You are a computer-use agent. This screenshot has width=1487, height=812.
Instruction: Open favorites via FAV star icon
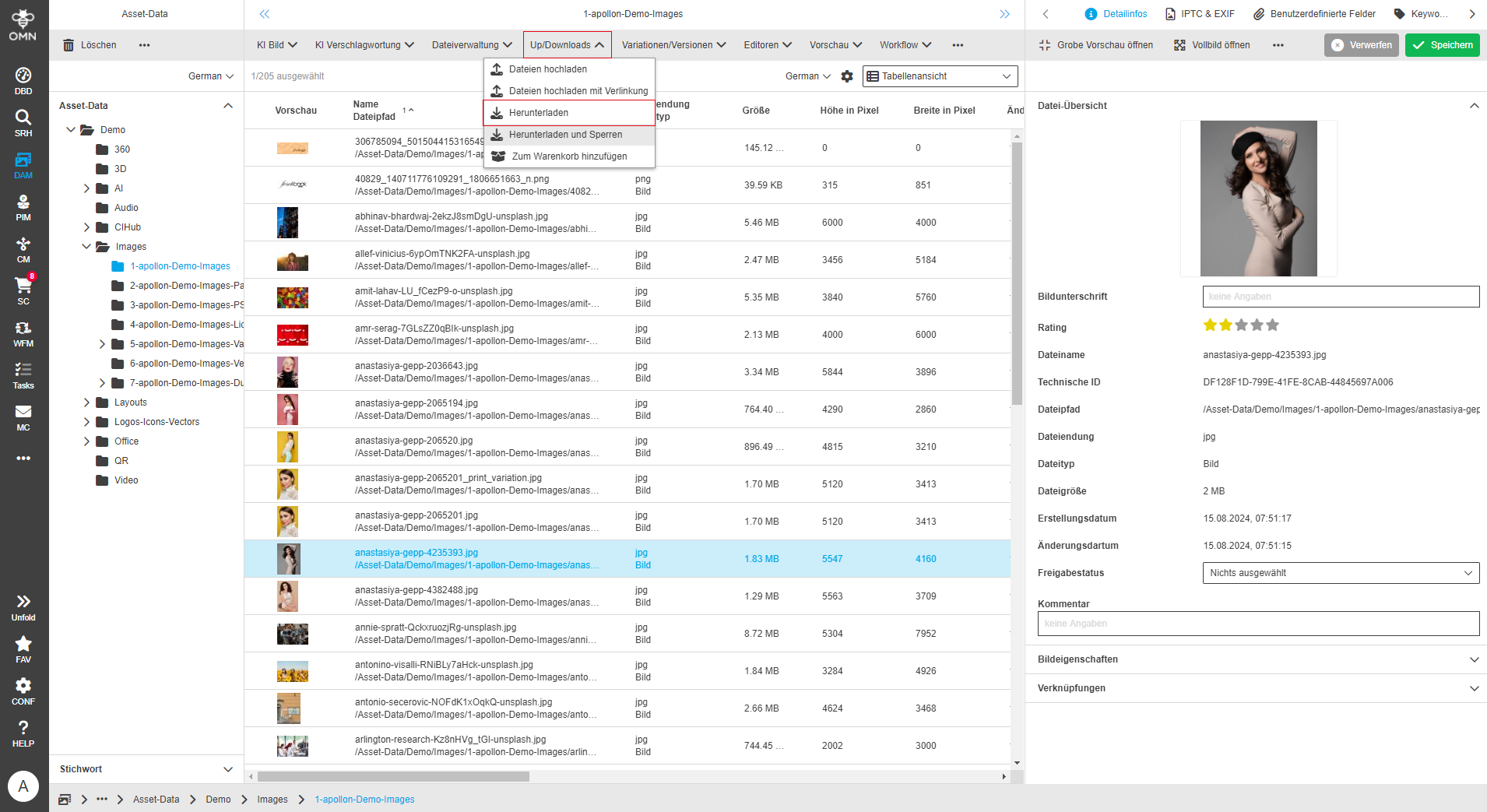[x=23, y=649]
